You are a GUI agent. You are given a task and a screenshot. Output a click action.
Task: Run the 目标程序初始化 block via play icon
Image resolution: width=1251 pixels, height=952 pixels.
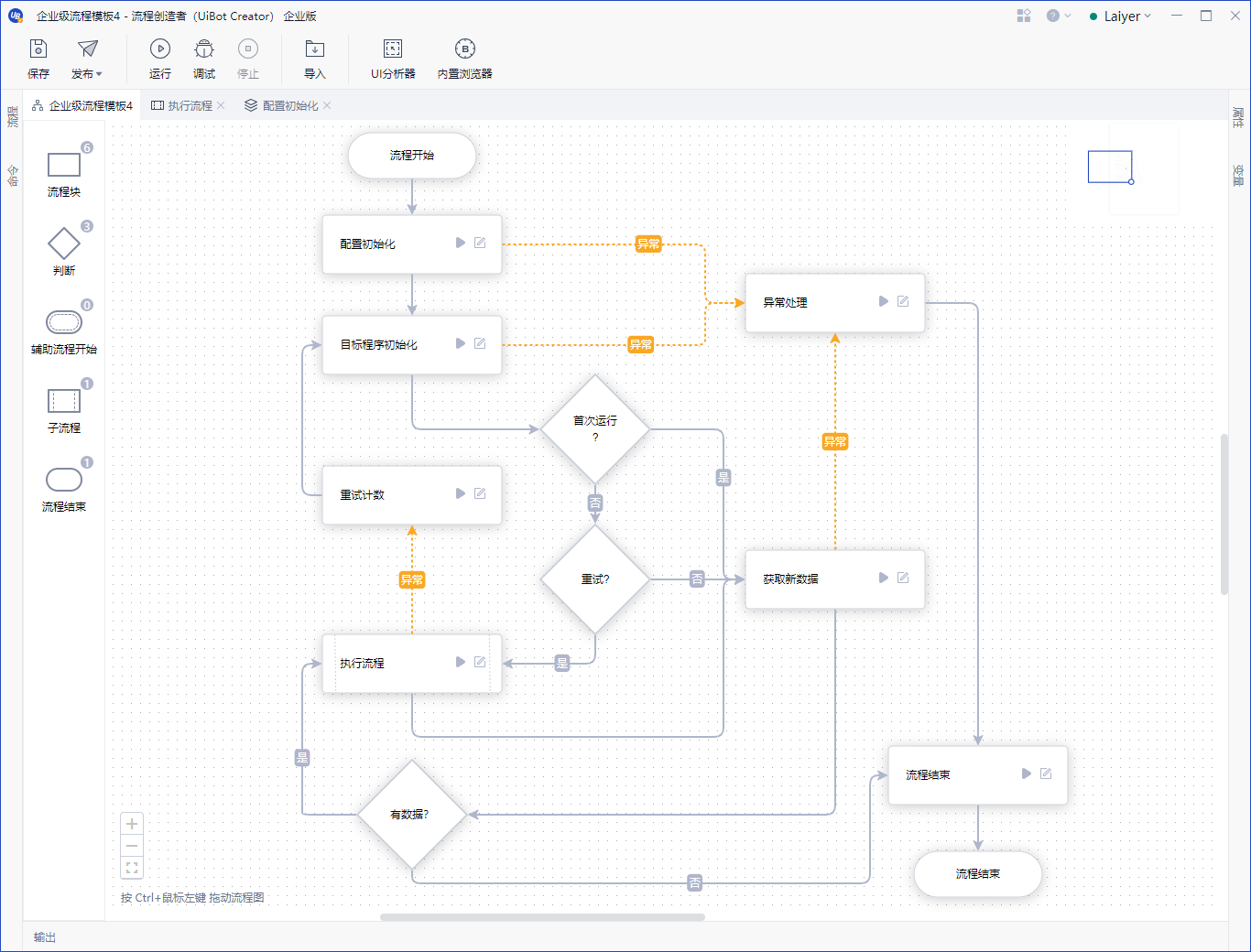point(461,343)
